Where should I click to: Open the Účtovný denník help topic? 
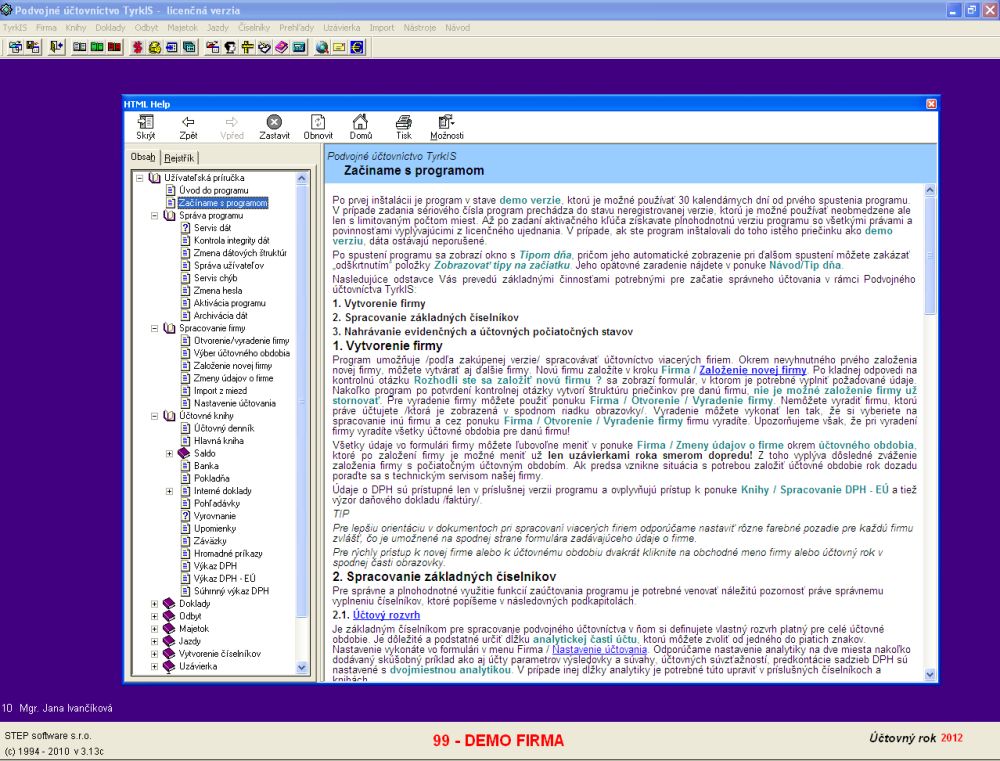click(x=224, y=429)
